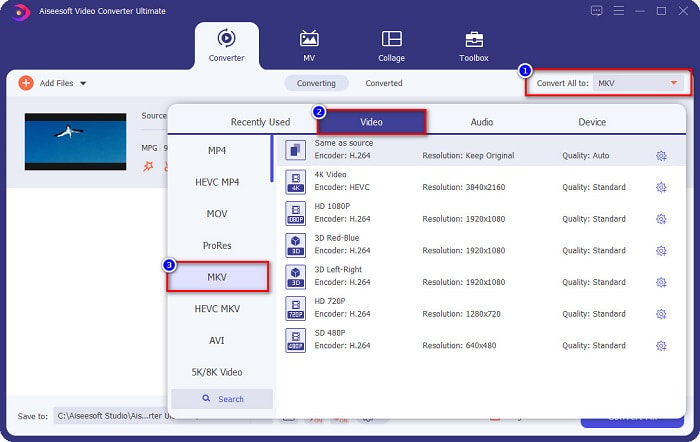Open settings gear for HD 1080P preset
The height and width of the screenshot is (442, 700).
(x=661, y=219)
